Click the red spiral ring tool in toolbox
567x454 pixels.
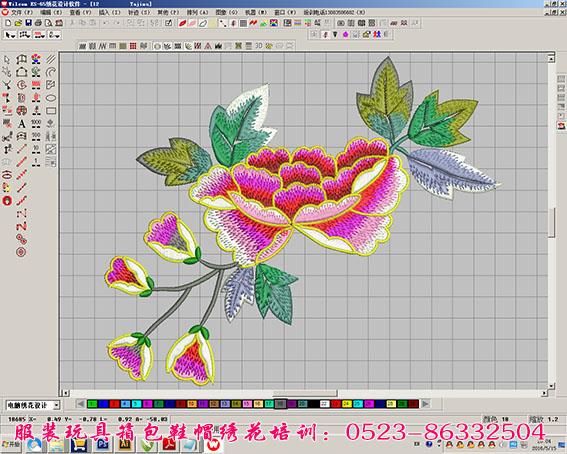point(21,252)
